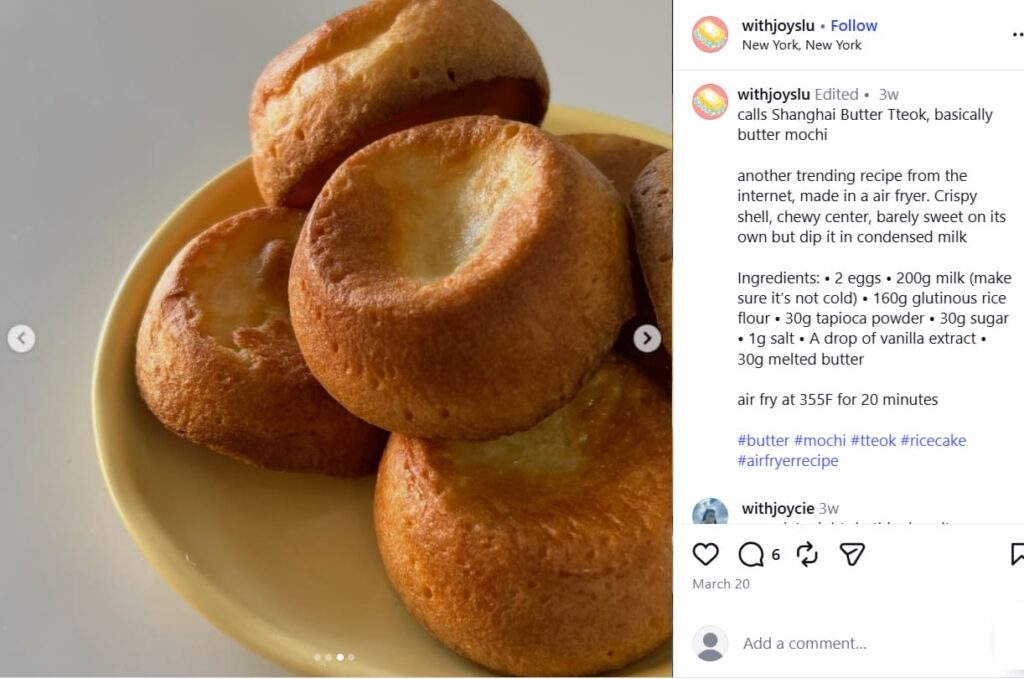Image resolution: width=1024 pixels, height=679 pixels.
Task: Go to the next photo in carousel
Action: pyautogui.click(x=647, y=339)
